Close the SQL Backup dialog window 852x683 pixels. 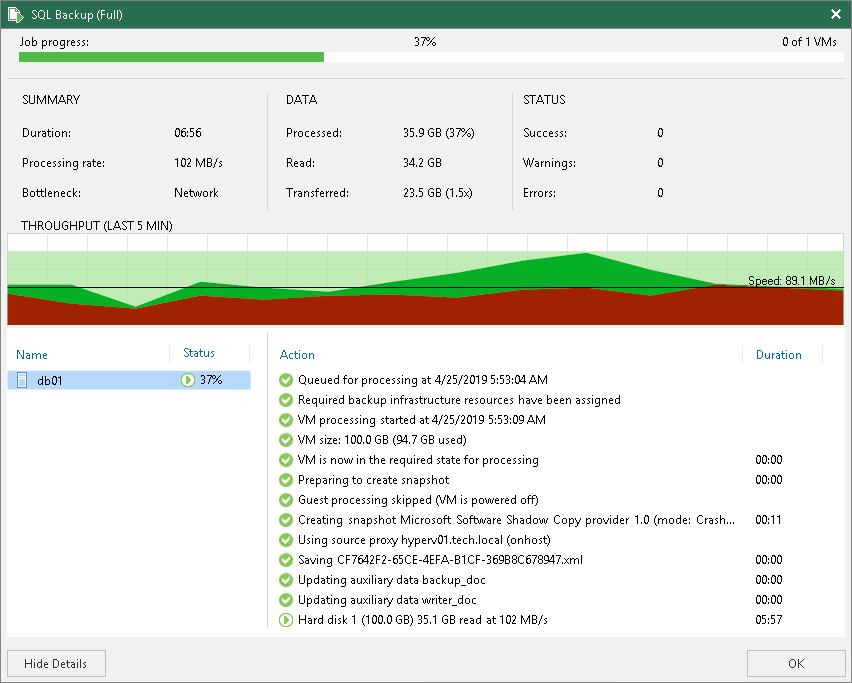point(836,14)
